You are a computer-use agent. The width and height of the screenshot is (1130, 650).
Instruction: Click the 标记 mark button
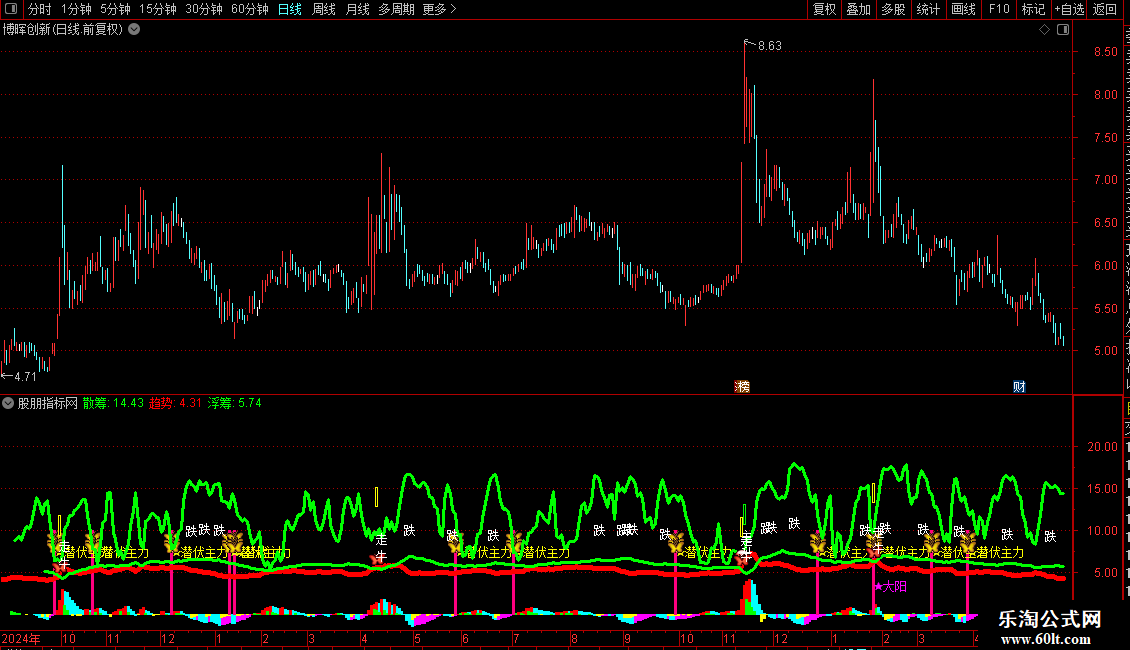(x=1033, y=9)
